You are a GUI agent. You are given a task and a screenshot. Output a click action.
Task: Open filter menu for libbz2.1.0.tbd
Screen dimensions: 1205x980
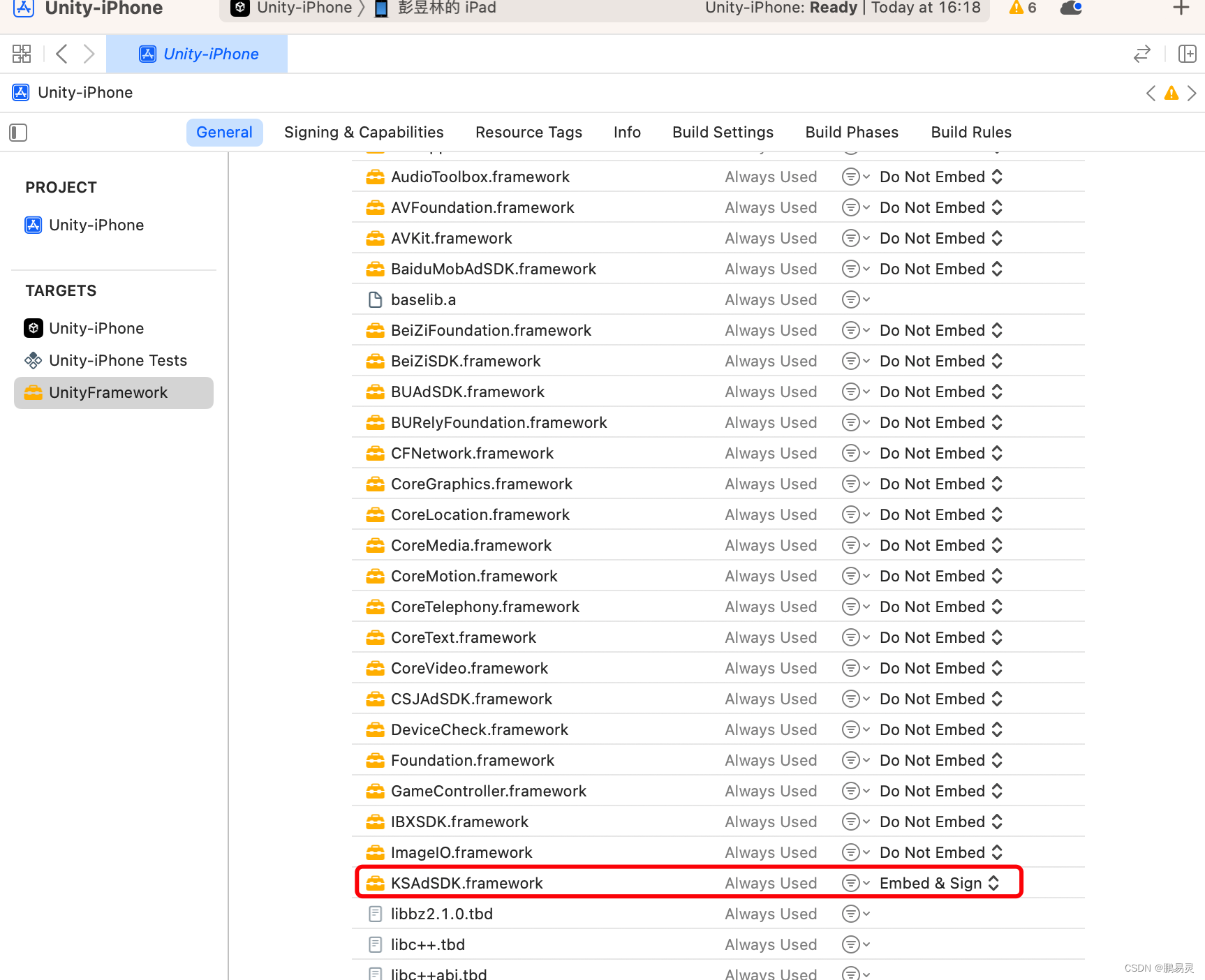(x=855, y=914)
